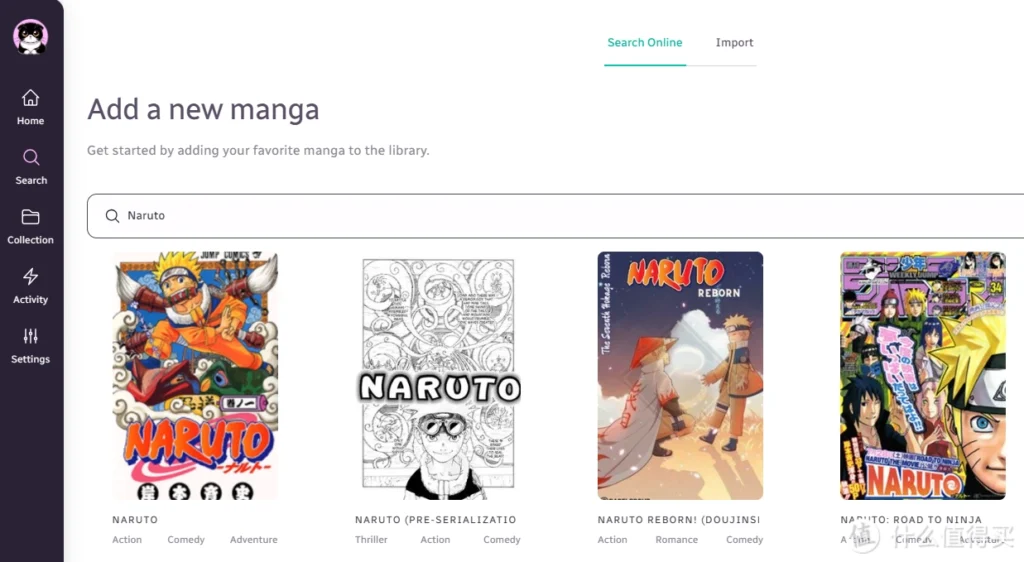The image size is (1024, 562).
Task: Click the magnifier icon in search box
Action: coord(112,216)
